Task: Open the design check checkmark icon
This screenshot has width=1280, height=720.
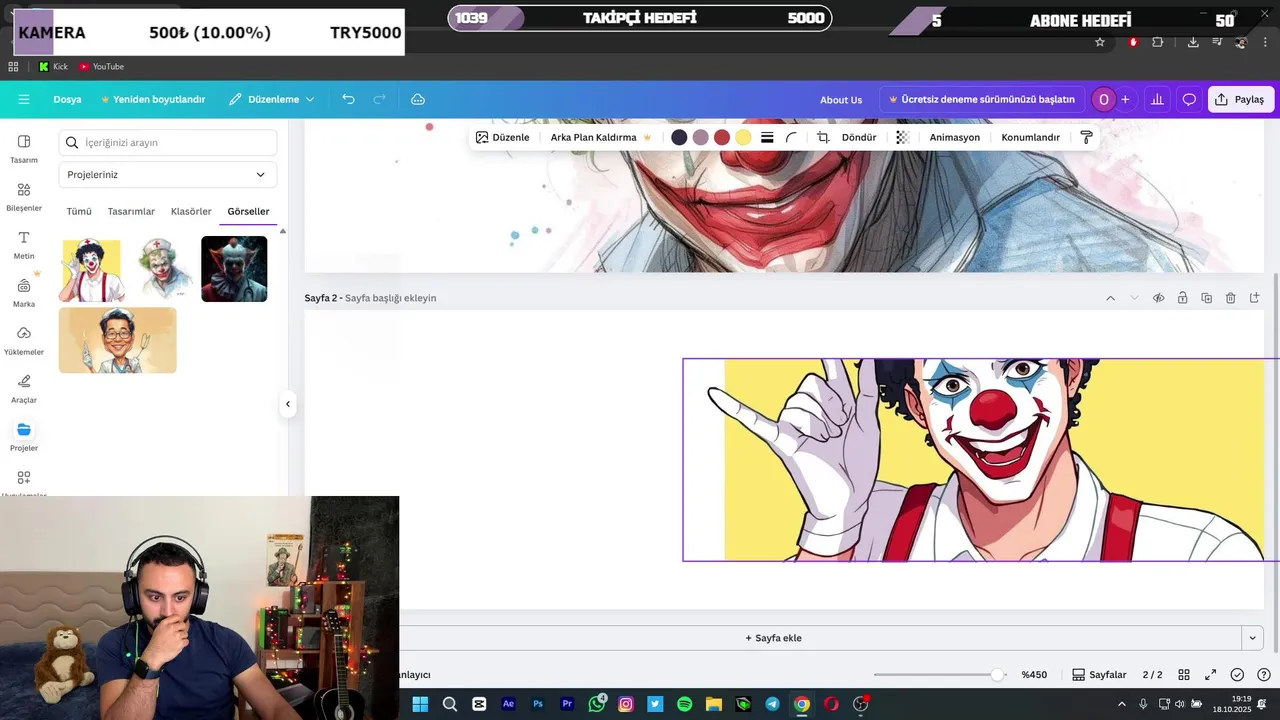Action: [x=1237, y=675]
